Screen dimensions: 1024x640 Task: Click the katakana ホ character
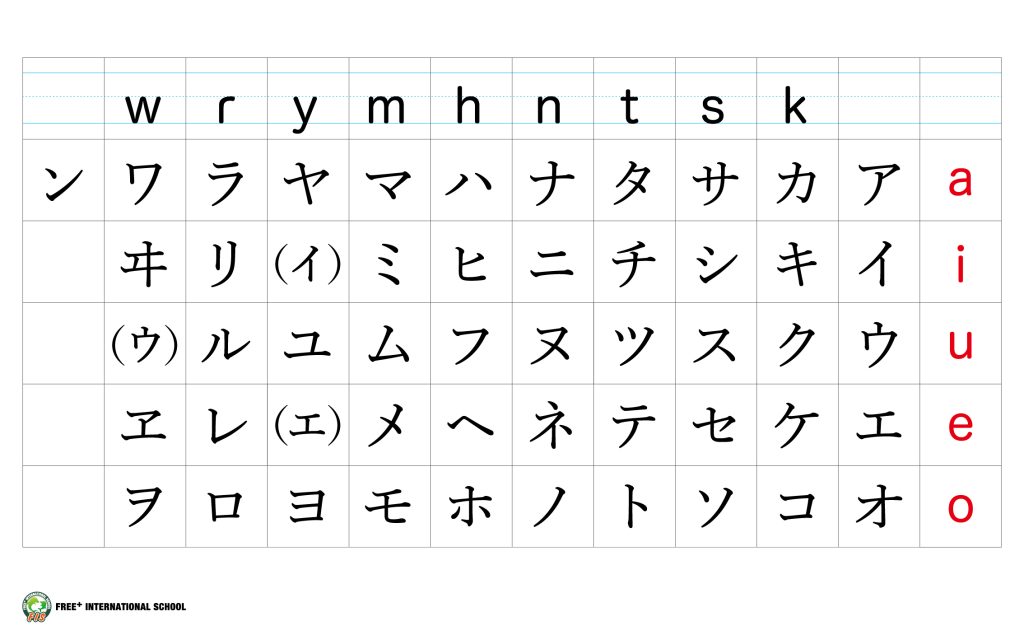(x=471, y=508)
